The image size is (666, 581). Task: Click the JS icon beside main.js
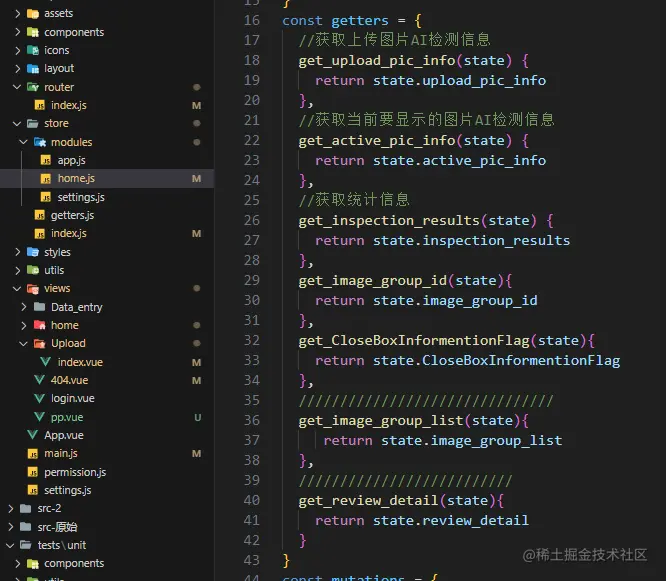coord(33,454)
